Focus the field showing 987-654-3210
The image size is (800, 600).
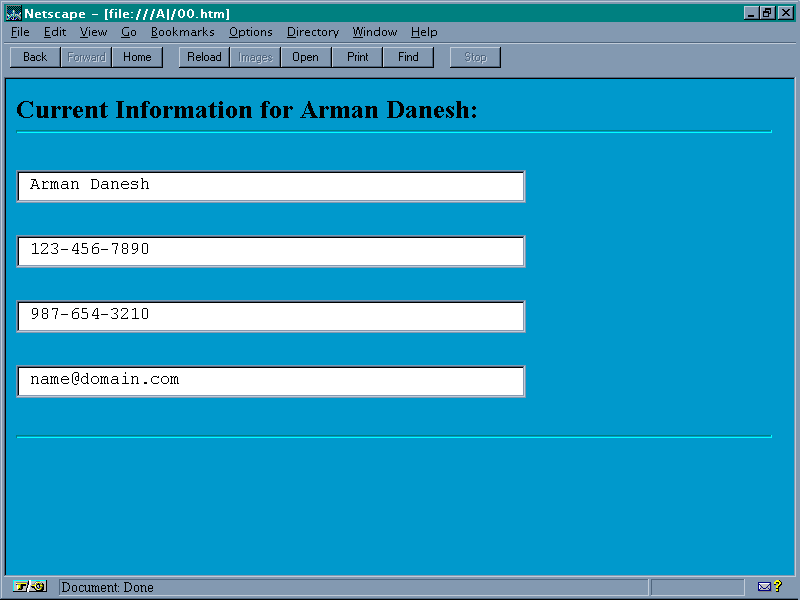(x=270, y=316)
